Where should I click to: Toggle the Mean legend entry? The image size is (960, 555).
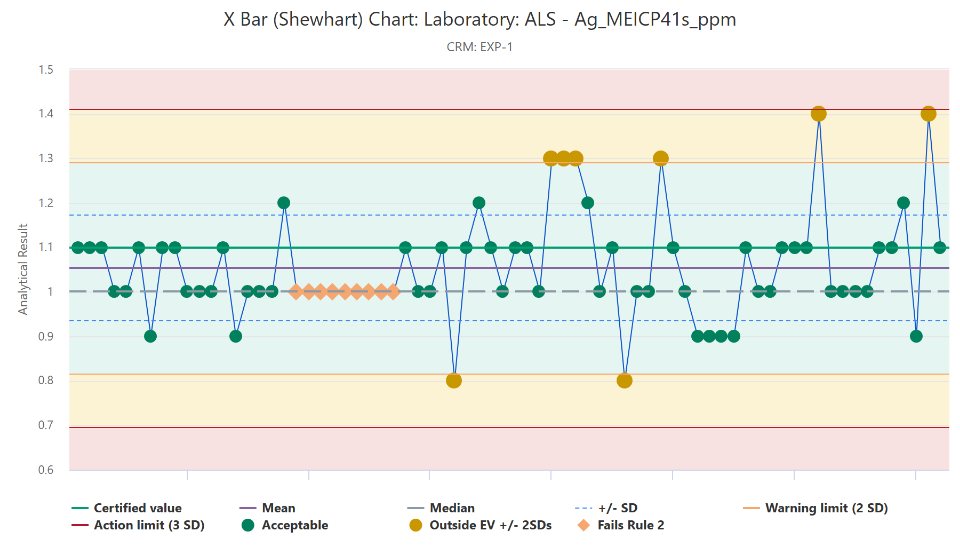pos(267,508)
